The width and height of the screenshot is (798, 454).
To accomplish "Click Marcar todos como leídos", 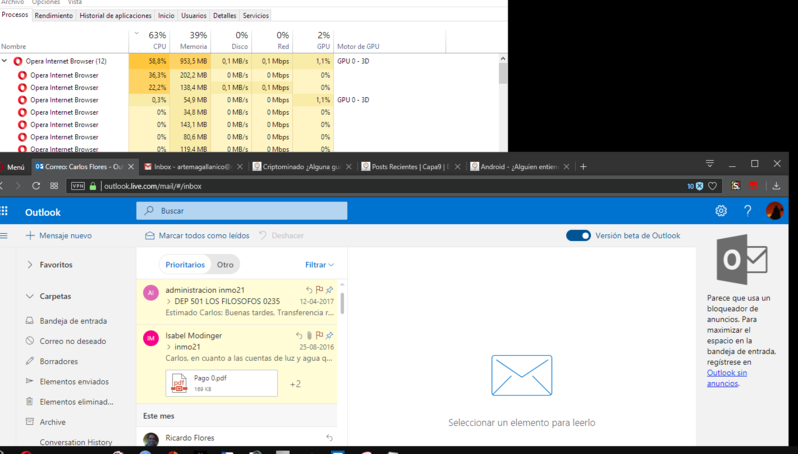I will point(197,236).
